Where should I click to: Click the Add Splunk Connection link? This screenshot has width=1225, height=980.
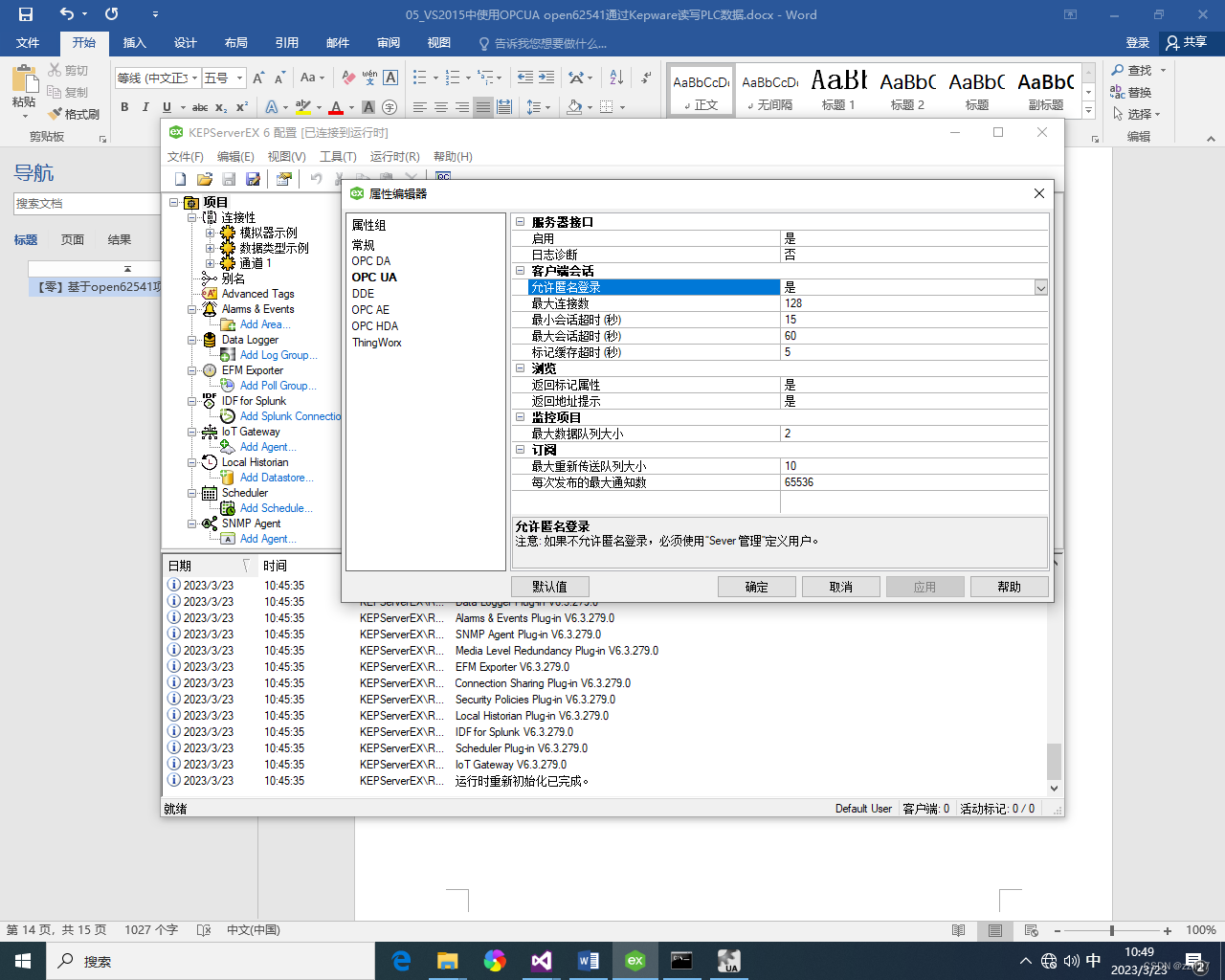coord(290,416)
